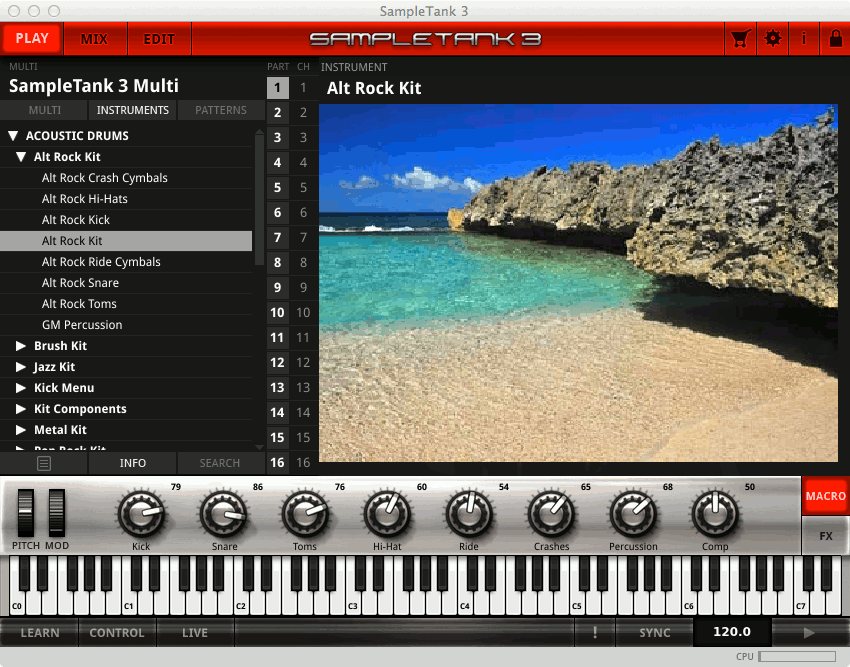Click the browser list scrollbar

[259, 198]
